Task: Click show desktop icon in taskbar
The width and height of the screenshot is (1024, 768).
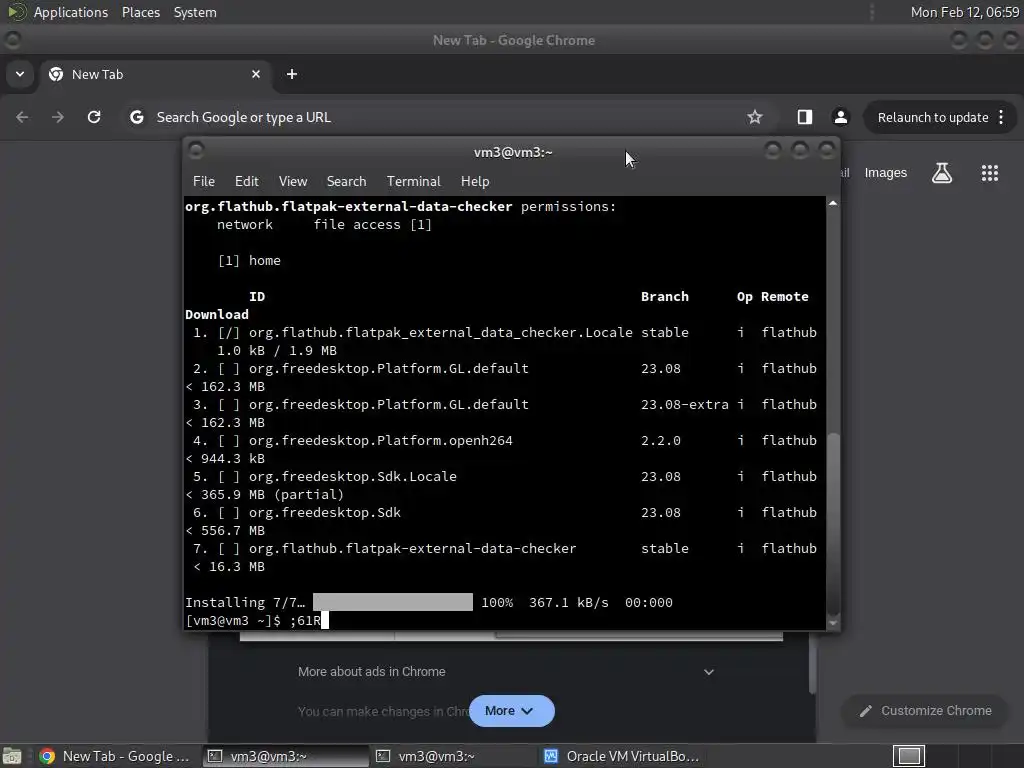Action: coord(12,756)
